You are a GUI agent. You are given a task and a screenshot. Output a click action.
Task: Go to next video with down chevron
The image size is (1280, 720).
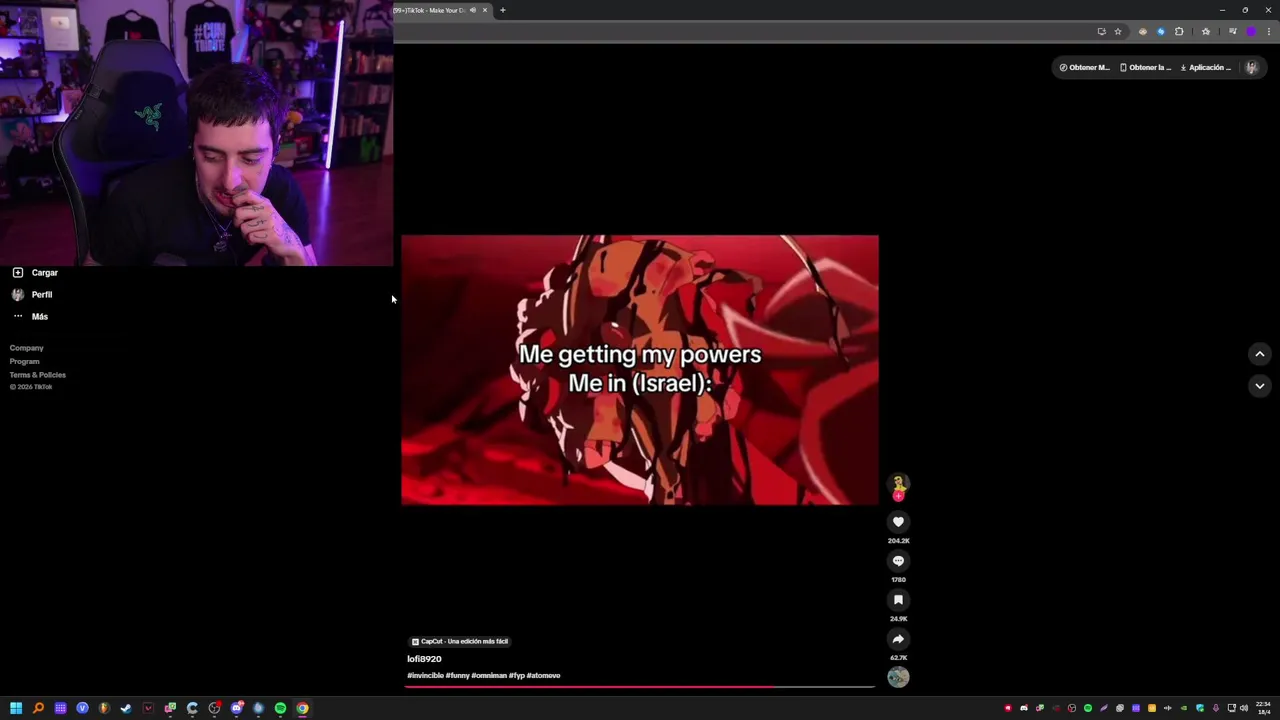point(1260,386)
